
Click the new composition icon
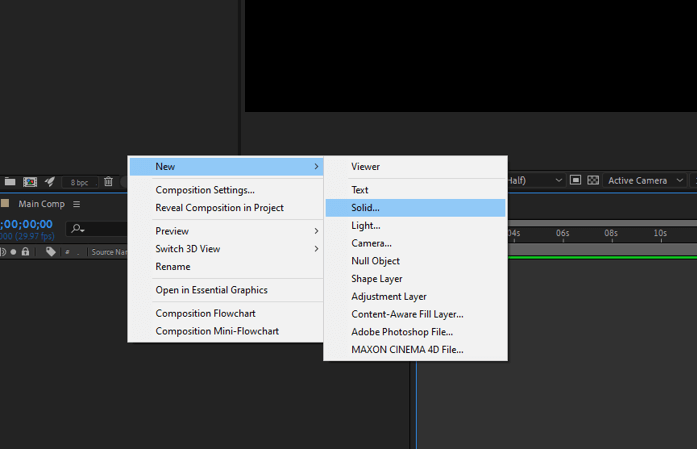point(30,181)
